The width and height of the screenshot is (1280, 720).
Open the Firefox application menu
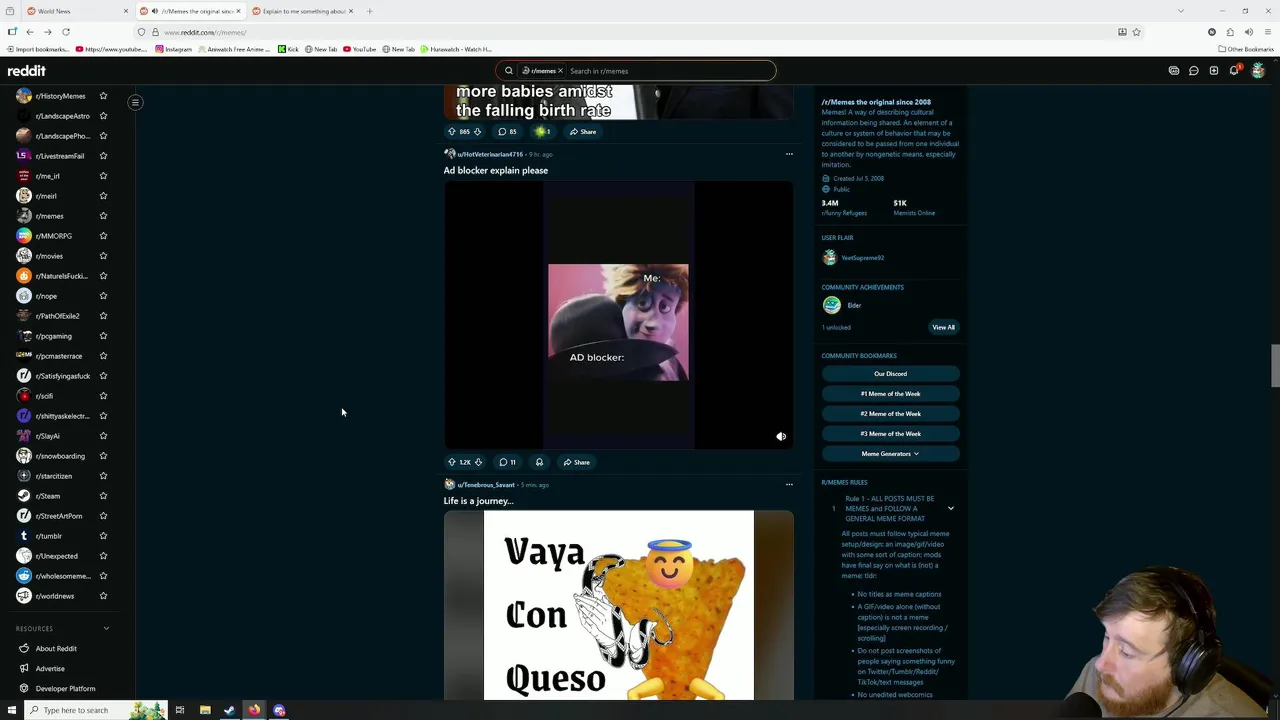(1266, 32)
